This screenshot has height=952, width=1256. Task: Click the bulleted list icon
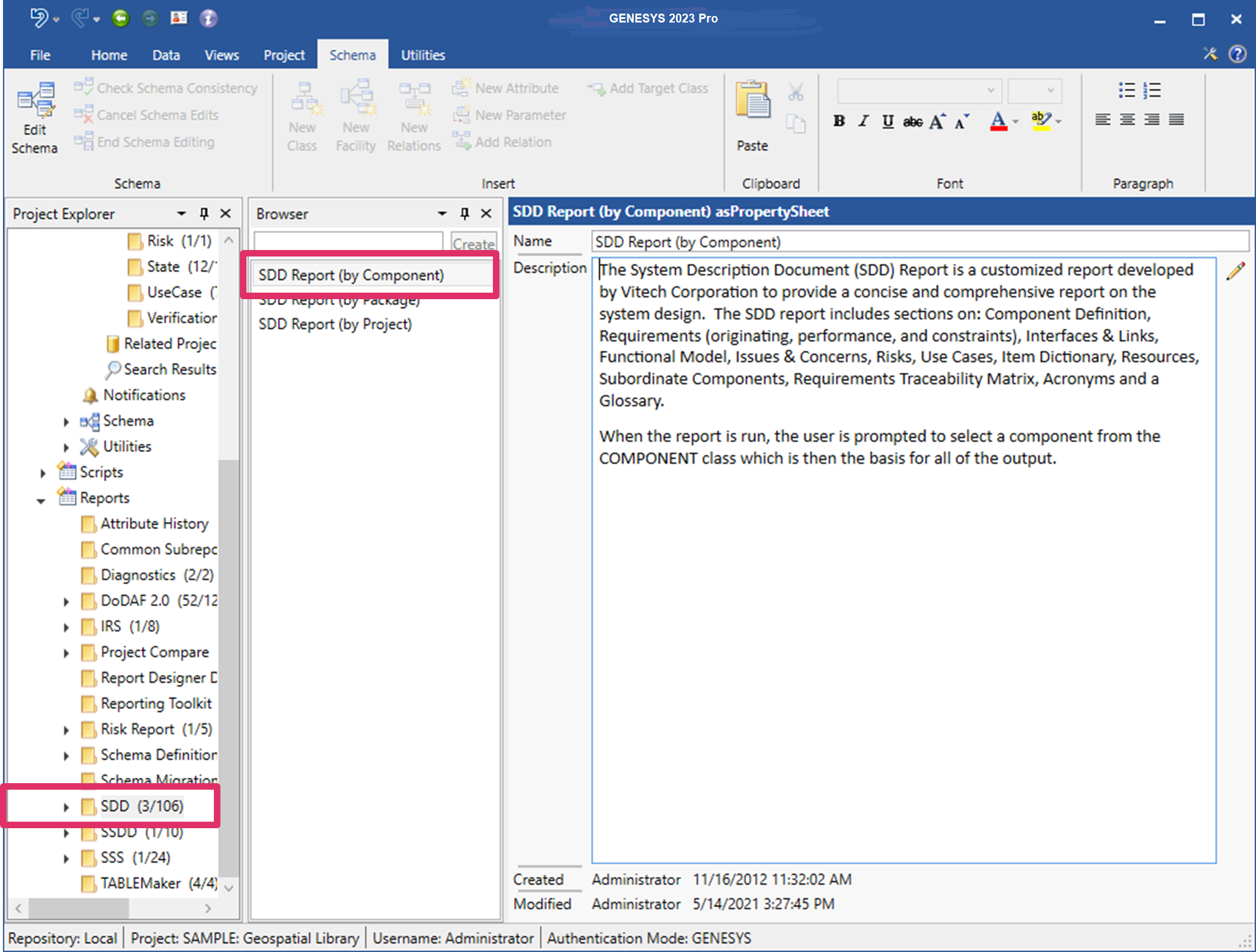(1126, 90)
